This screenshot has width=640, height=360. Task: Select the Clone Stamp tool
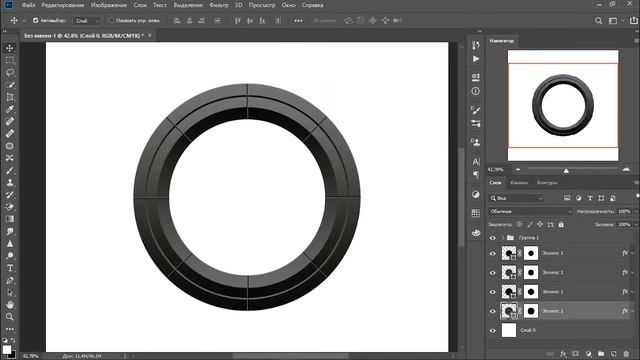click(x=10, y=182)
